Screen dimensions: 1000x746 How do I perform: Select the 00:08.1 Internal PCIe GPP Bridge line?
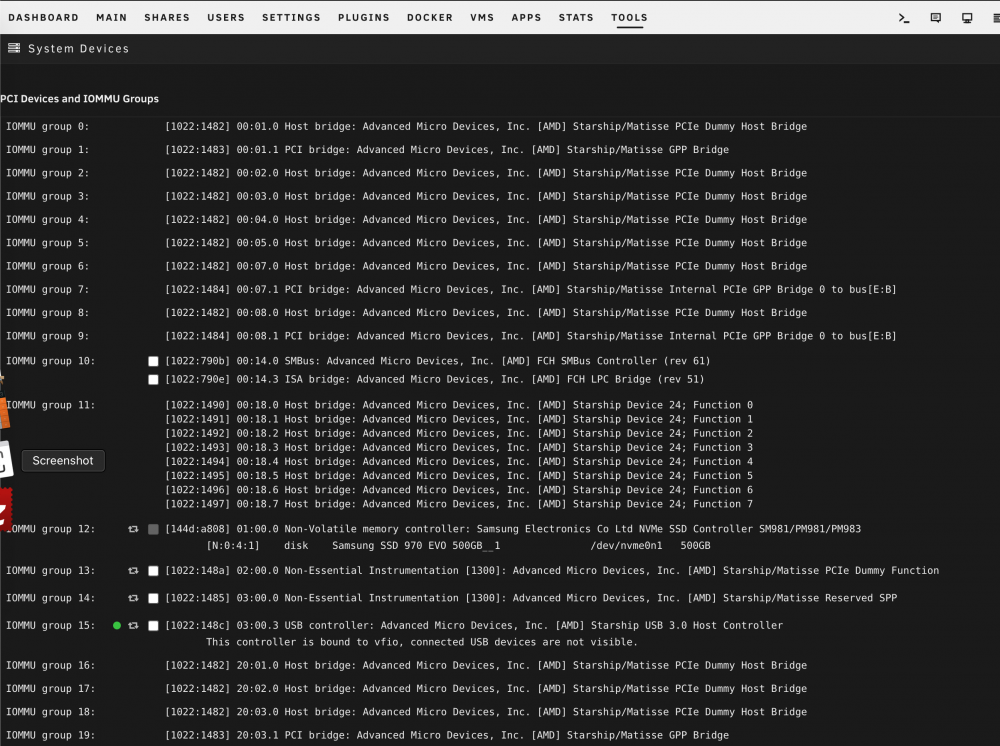(x=531, y=336)
